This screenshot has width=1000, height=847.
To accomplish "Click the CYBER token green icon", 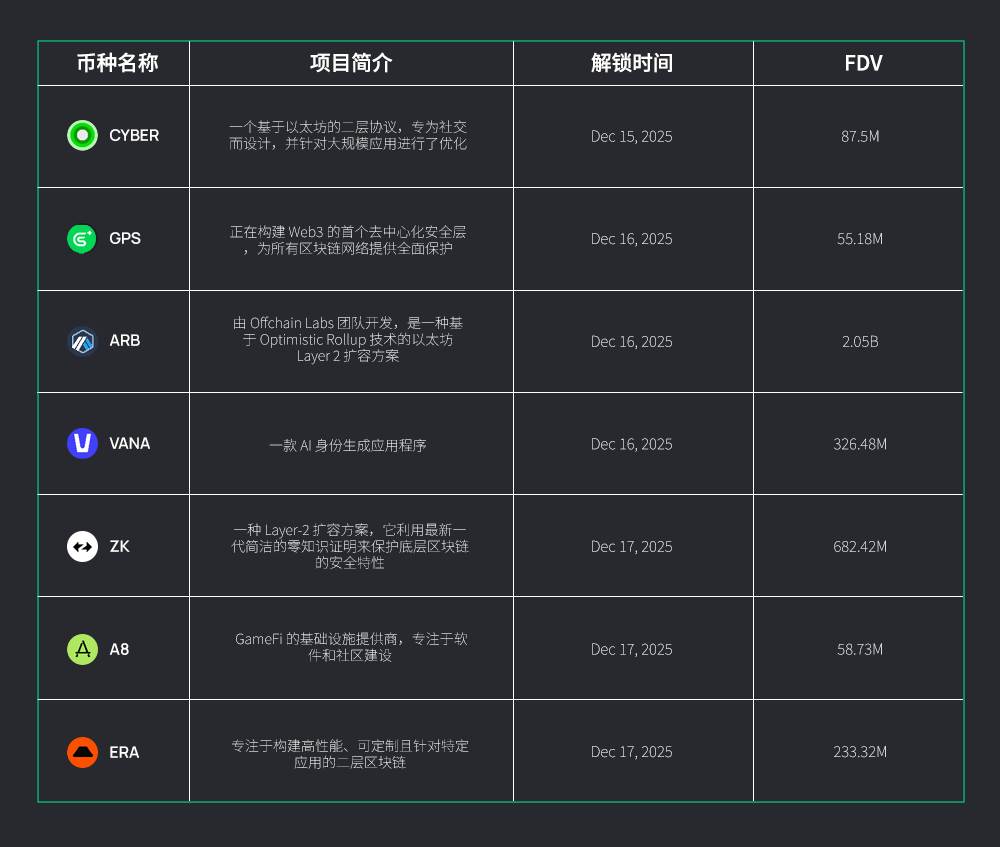I will [x=82, y=135].
